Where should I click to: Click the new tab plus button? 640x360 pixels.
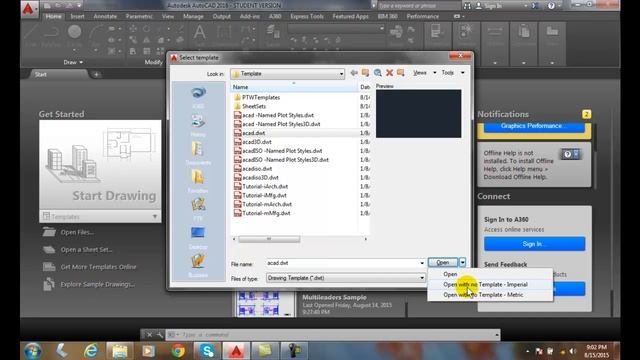[96, 74]
